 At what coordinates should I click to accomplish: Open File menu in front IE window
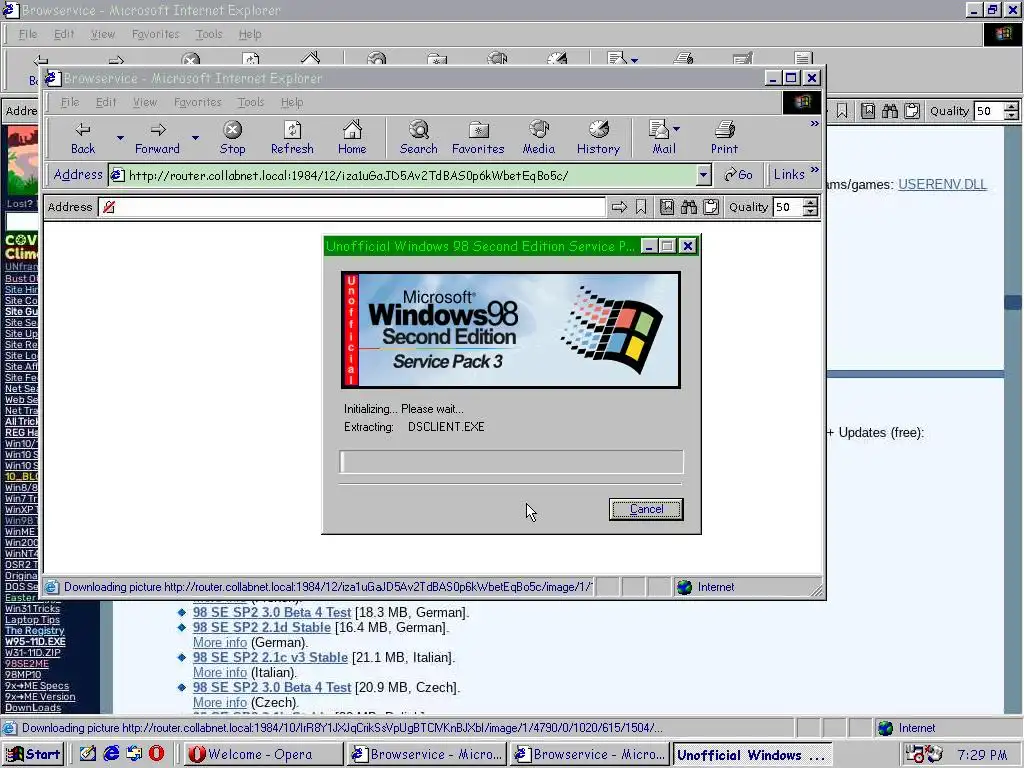click(70, 102)
